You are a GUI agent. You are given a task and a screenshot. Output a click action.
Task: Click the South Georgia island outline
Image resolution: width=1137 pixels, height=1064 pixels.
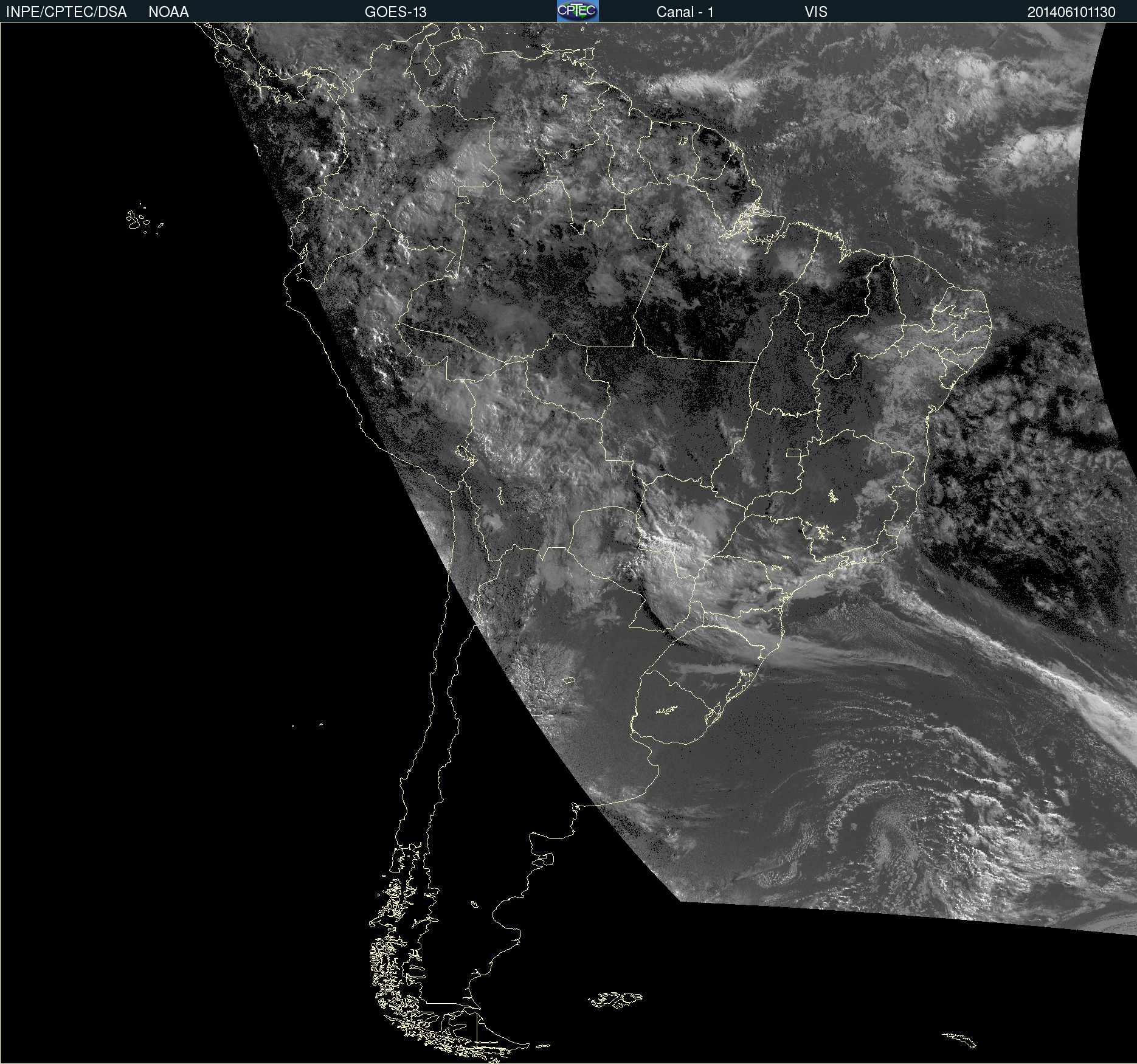pos(960,1039)
